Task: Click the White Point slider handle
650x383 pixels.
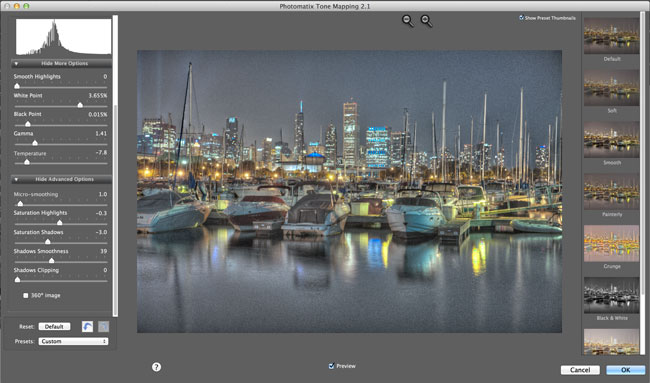Action: (80, 105)
